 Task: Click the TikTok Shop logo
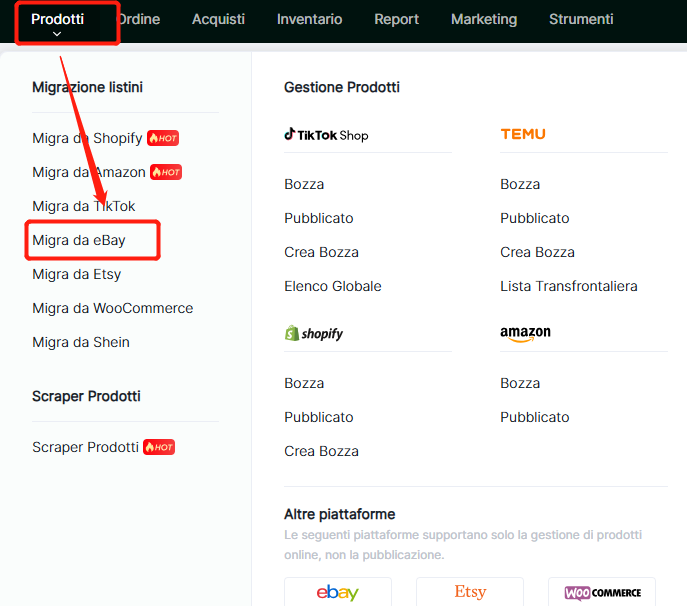pos(326,135)
